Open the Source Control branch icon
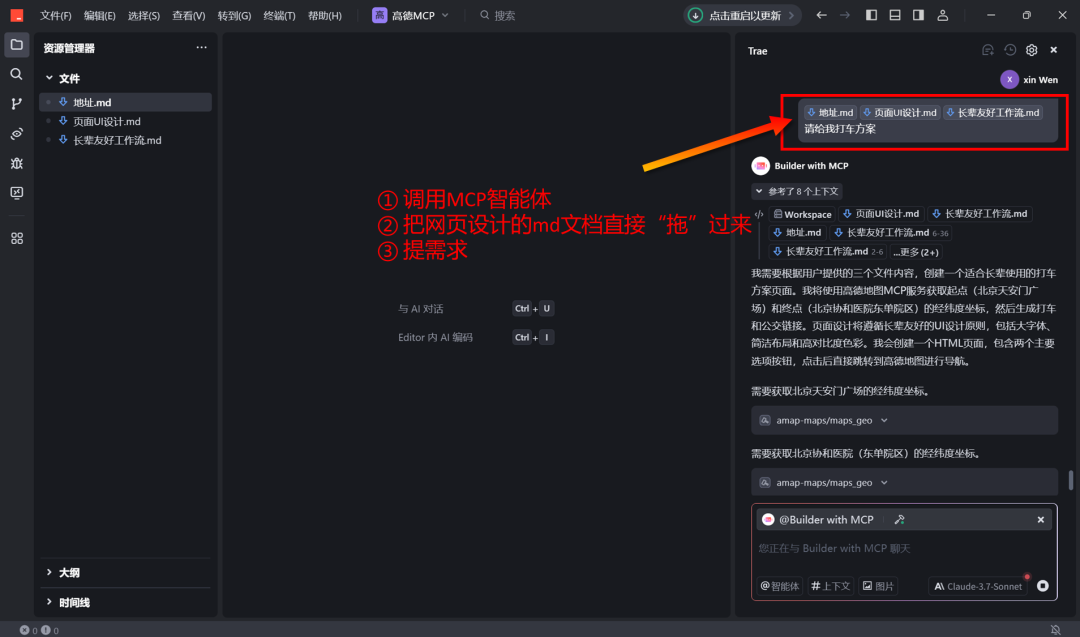The height and width of the screenshot is (637, 1080). (x=17, y=104)
